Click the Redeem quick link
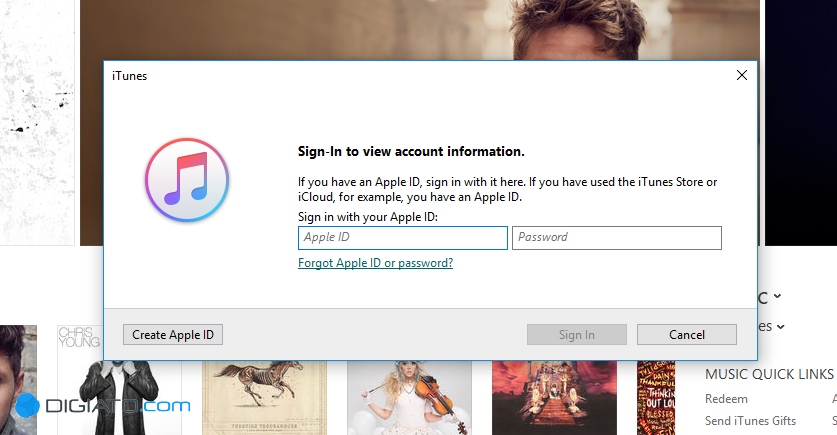This screenshot has width=837, height=435. tap(726, 399)
